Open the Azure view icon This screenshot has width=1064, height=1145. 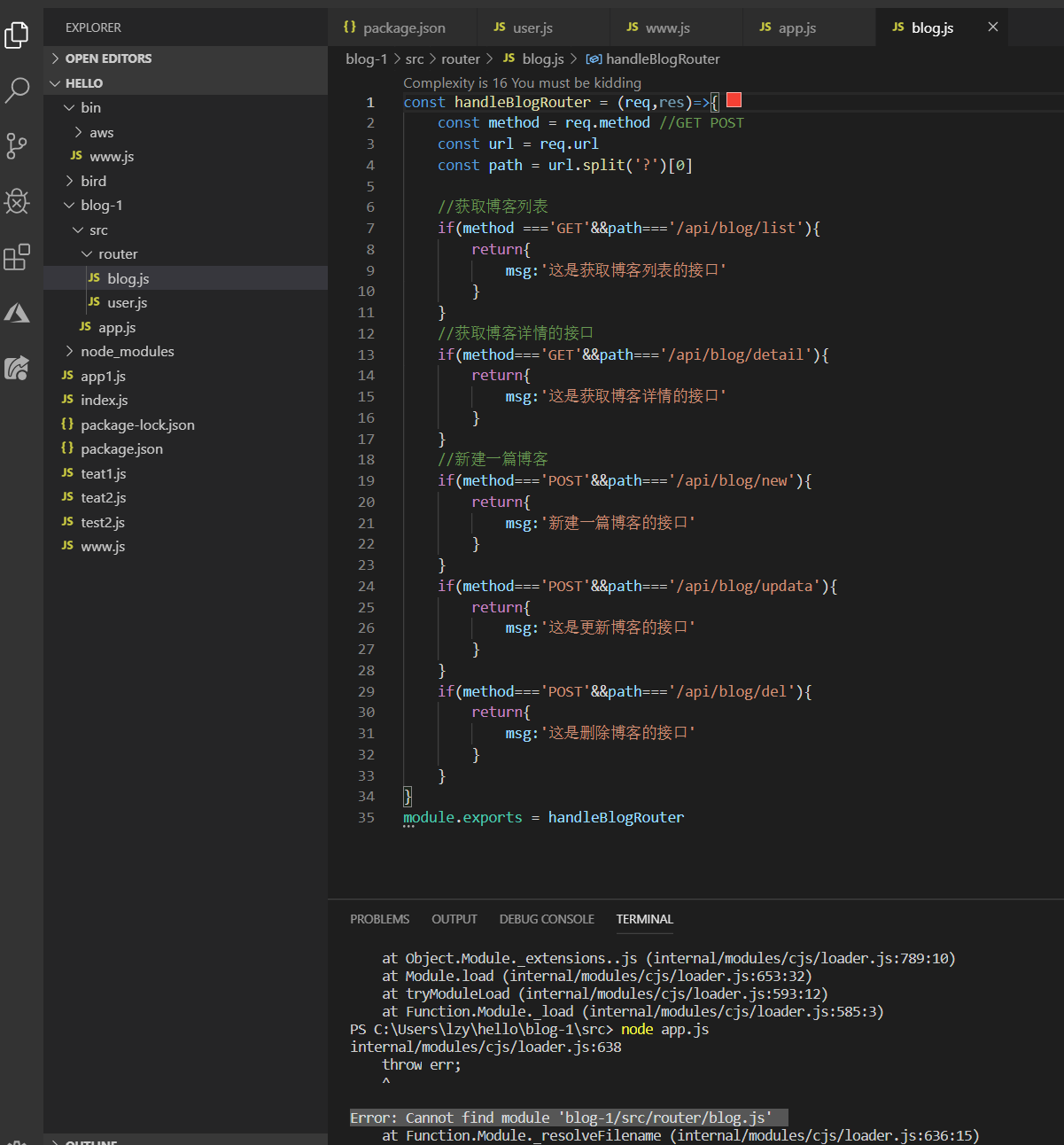point(17,313)
